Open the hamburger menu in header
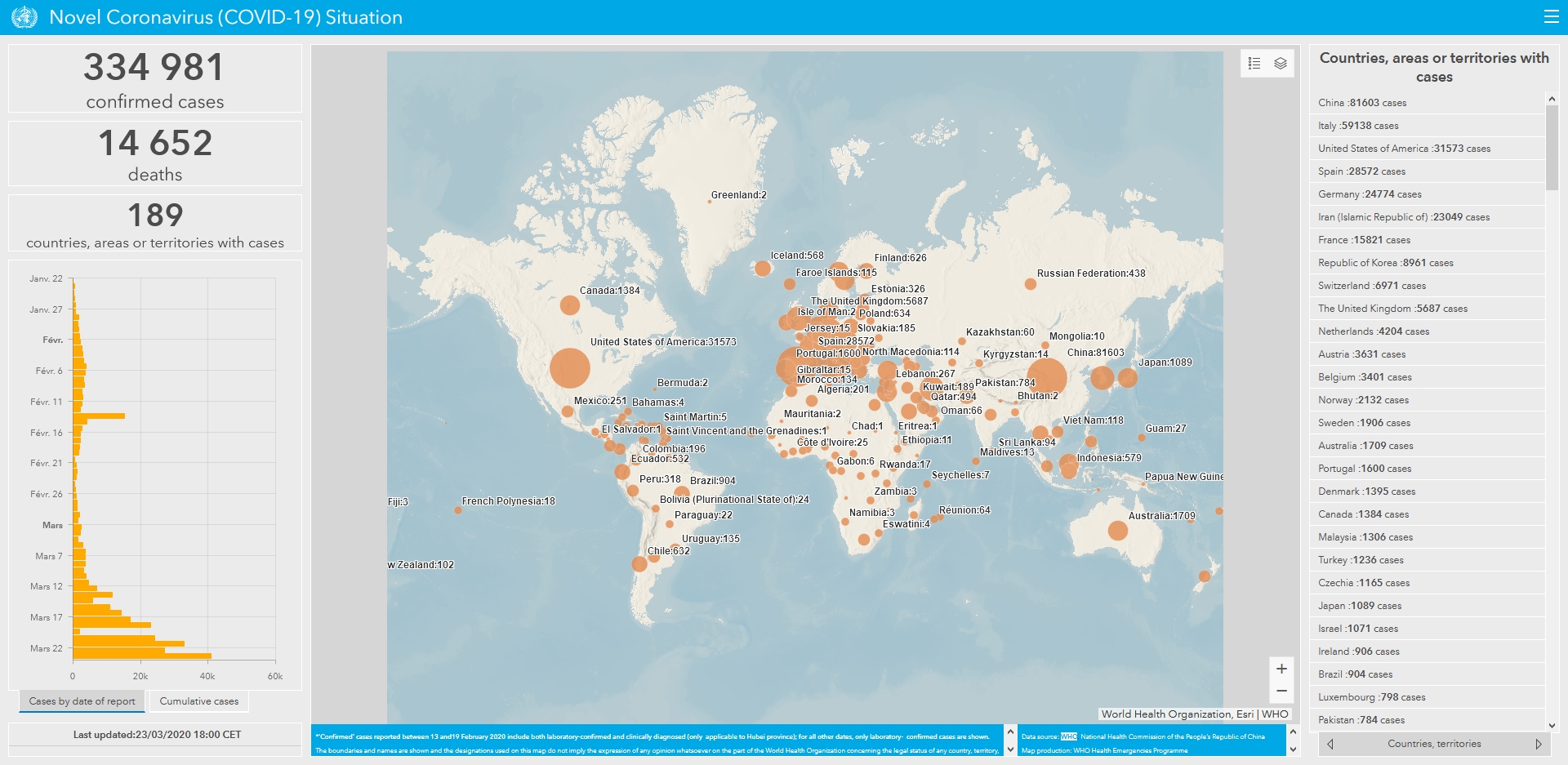1568x765 pixels. click(x=1551, y=17)
